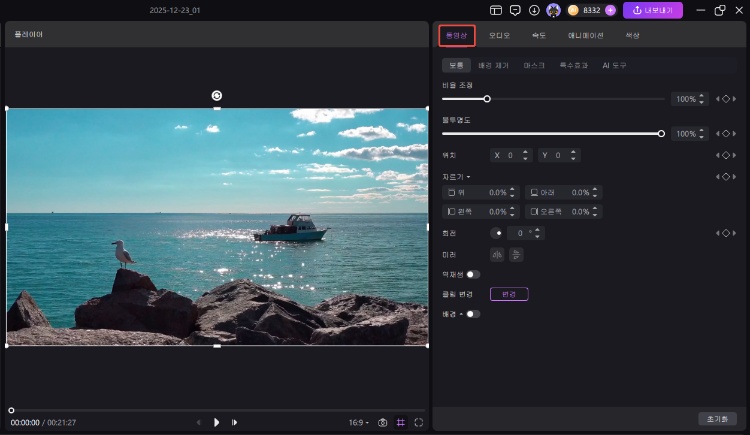This screenshot has height=435, width=750.
Task: Click the opacity (불투명도) slider handle
Action: [x=661, y=134]
